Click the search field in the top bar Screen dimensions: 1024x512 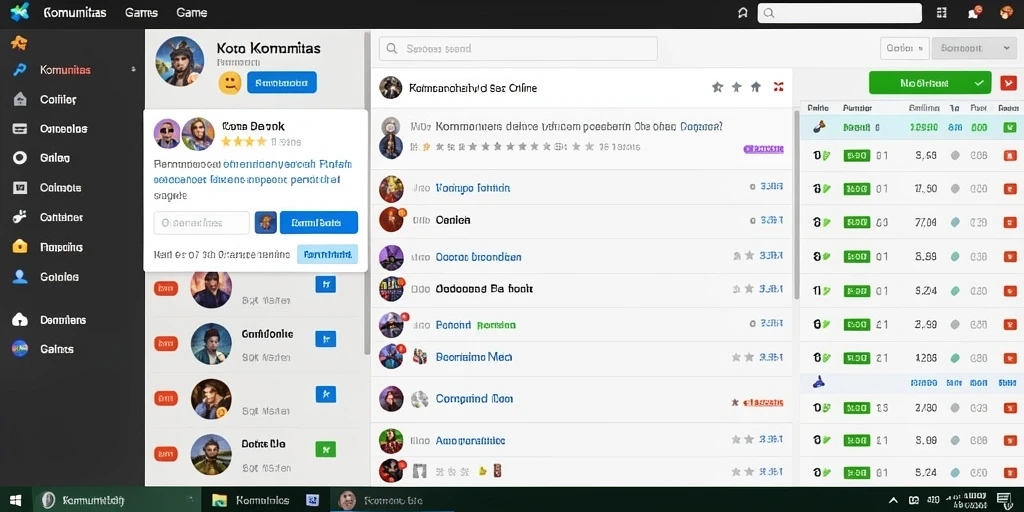839,12
